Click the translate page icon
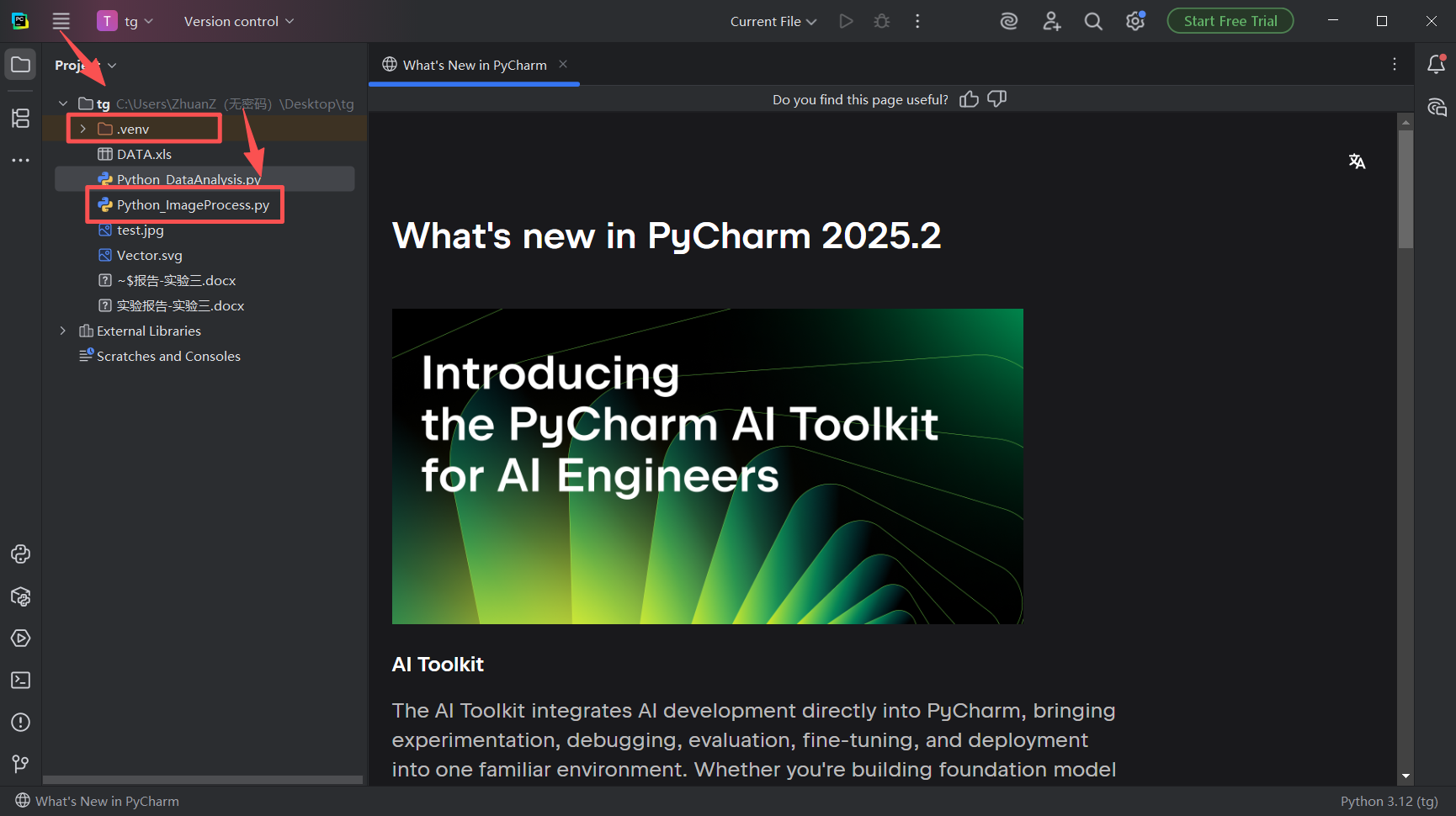This screenshot has height=816, width=1456. 1357,161
